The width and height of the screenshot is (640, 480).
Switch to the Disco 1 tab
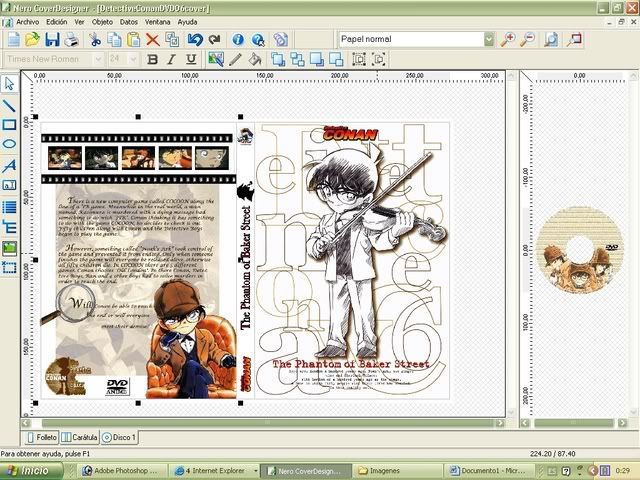coord(120,437)
